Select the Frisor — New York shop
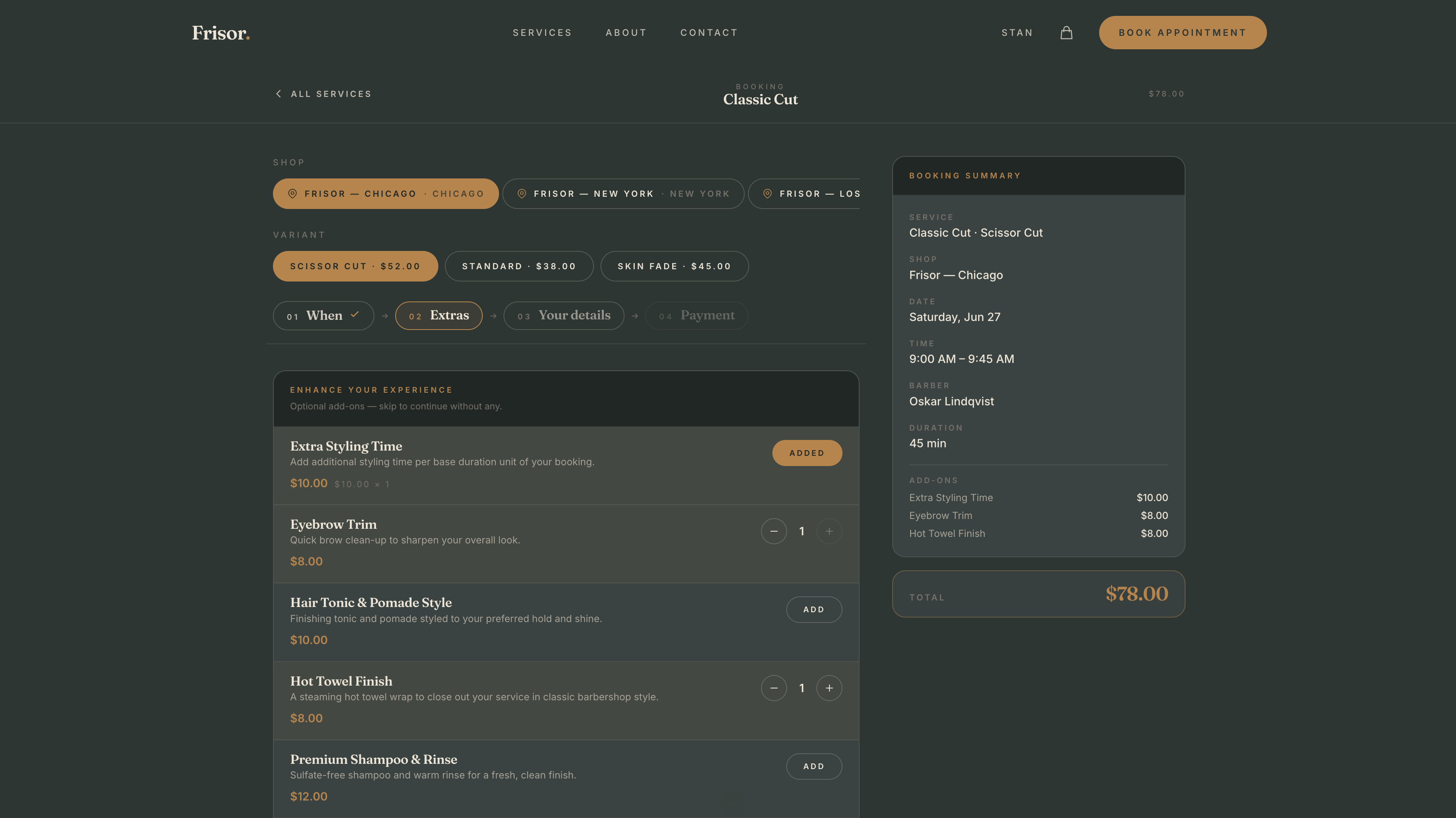The width and height of the screenshot is (1456, 818). tap(623, 194)
